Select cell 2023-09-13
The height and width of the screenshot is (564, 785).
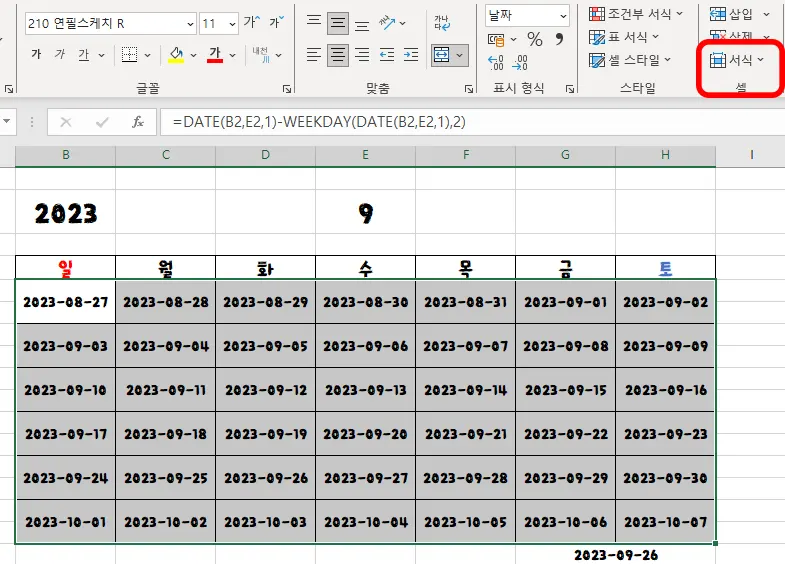tap(365, 390)
